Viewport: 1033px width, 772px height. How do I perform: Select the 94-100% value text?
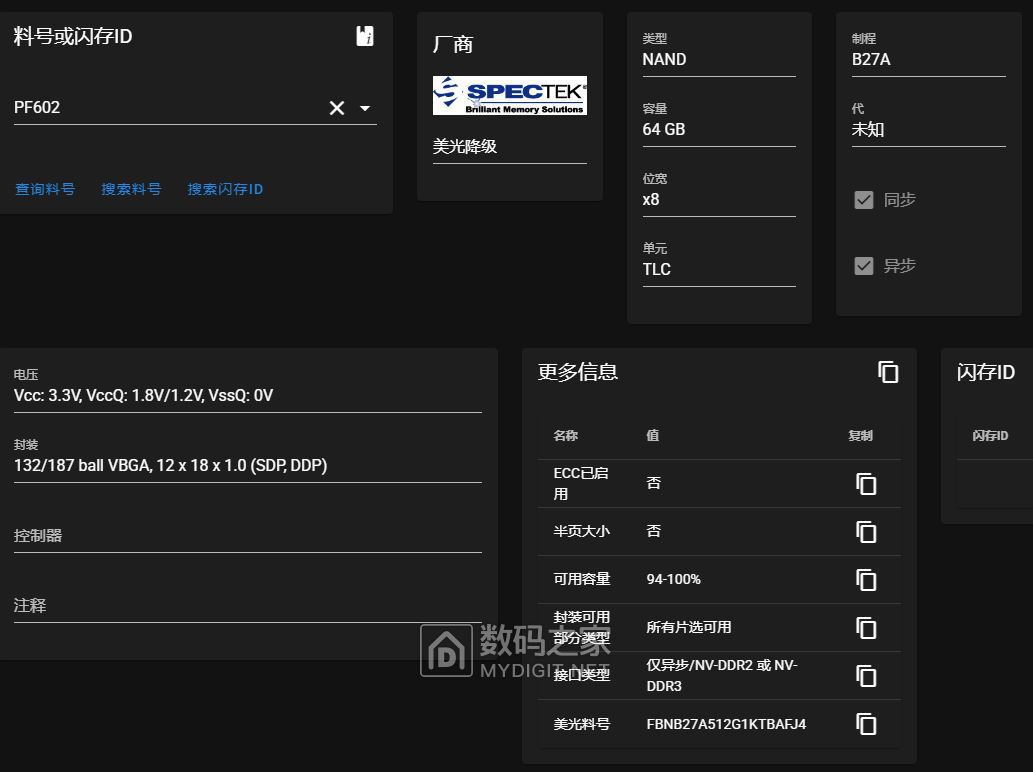coord(673,579)
